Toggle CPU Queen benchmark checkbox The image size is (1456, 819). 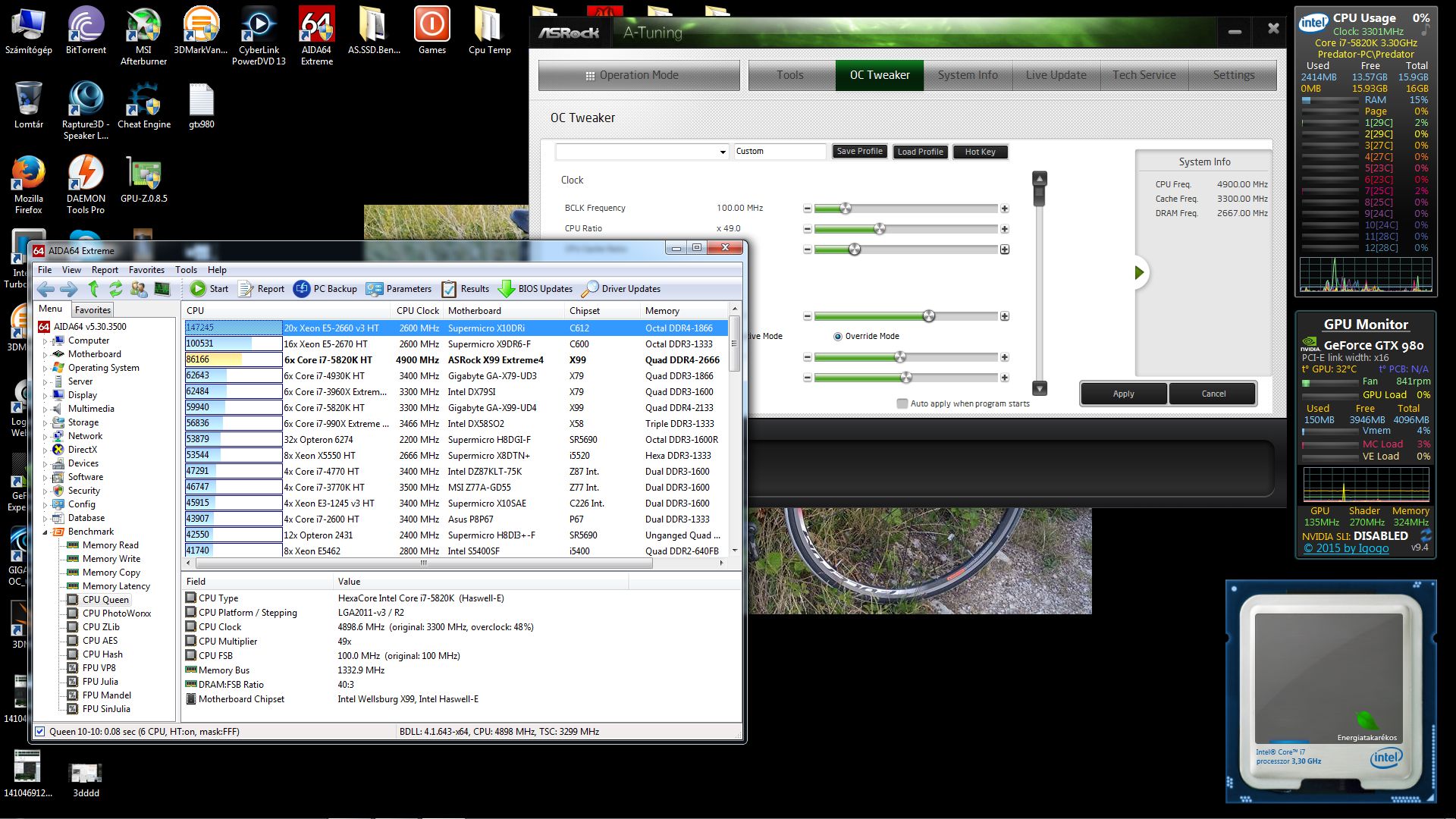pos(73,600)
